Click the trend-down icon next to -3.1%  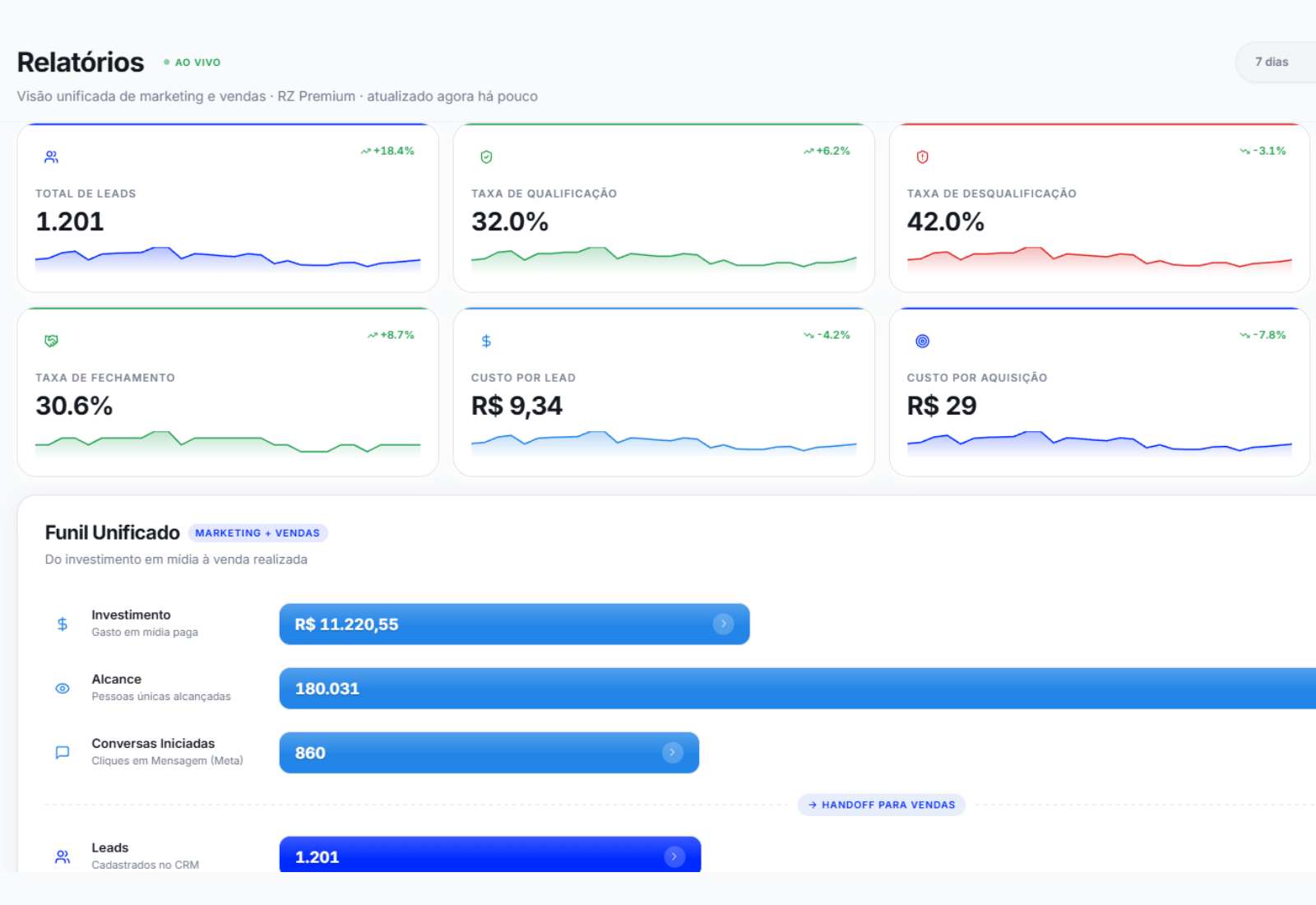[x=1245, y=151]
